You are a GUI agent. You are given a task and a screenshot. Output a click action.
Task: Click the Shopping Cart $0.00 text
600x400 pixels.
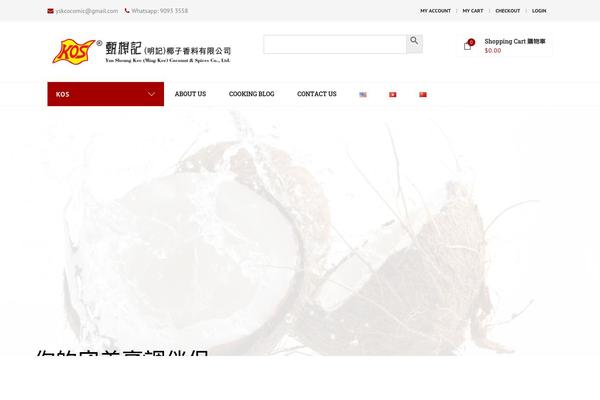515,46
